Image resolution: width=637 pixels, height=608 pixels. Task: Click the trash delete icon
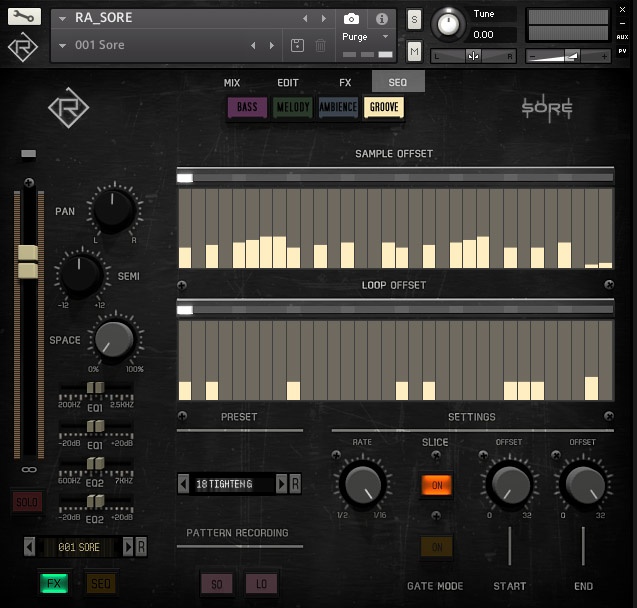320,46
